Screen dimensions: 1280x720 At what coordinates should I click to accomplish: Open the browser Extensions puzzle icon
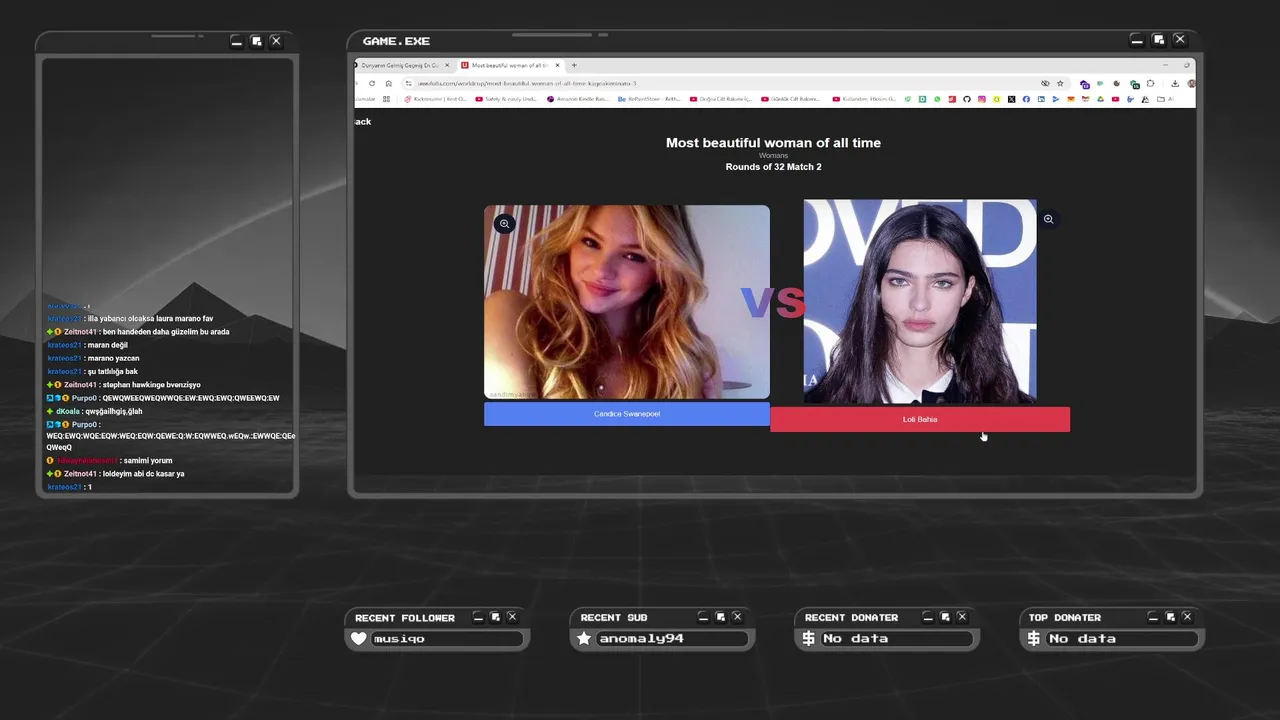tap(1151, 83)
